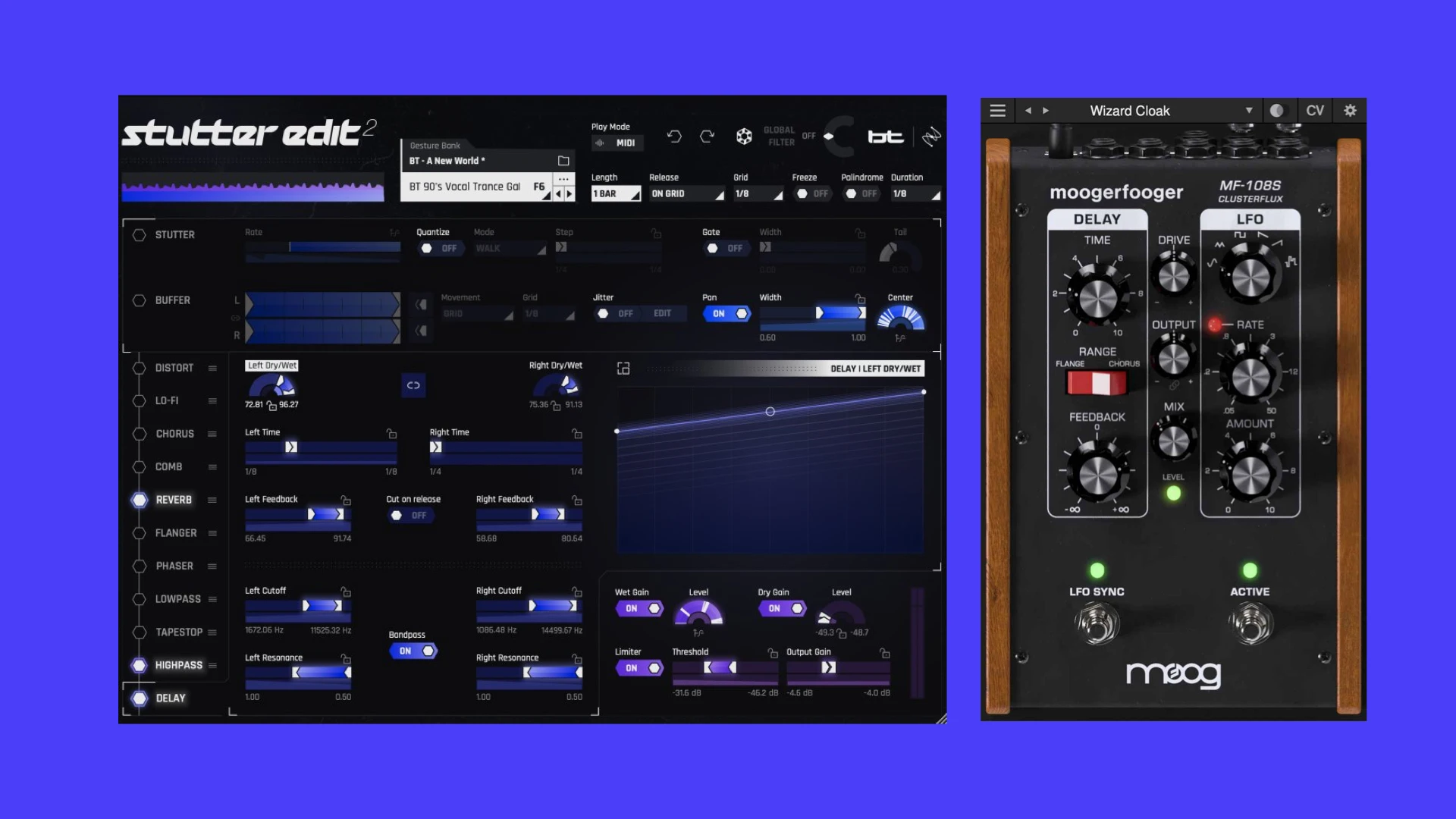Click the REVERB reorder handle icon
The width and height of the screenshot is (1456, 819).
(212, 500)
